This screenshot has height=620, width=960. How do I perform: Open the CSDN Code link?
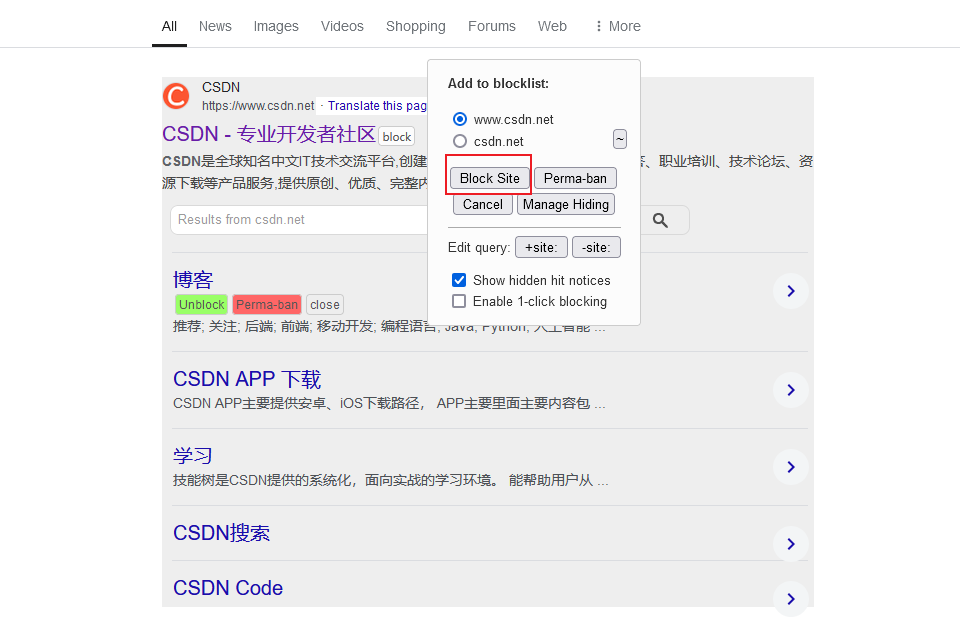point(228,588)
